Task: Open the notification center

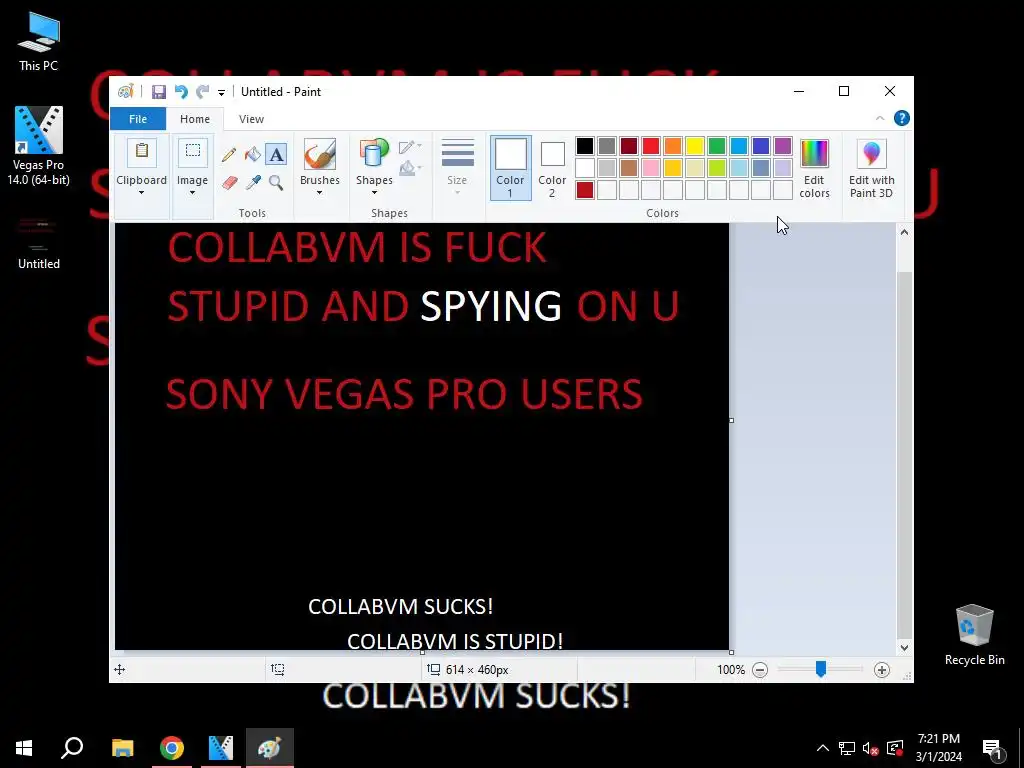Action: (993, 748)
